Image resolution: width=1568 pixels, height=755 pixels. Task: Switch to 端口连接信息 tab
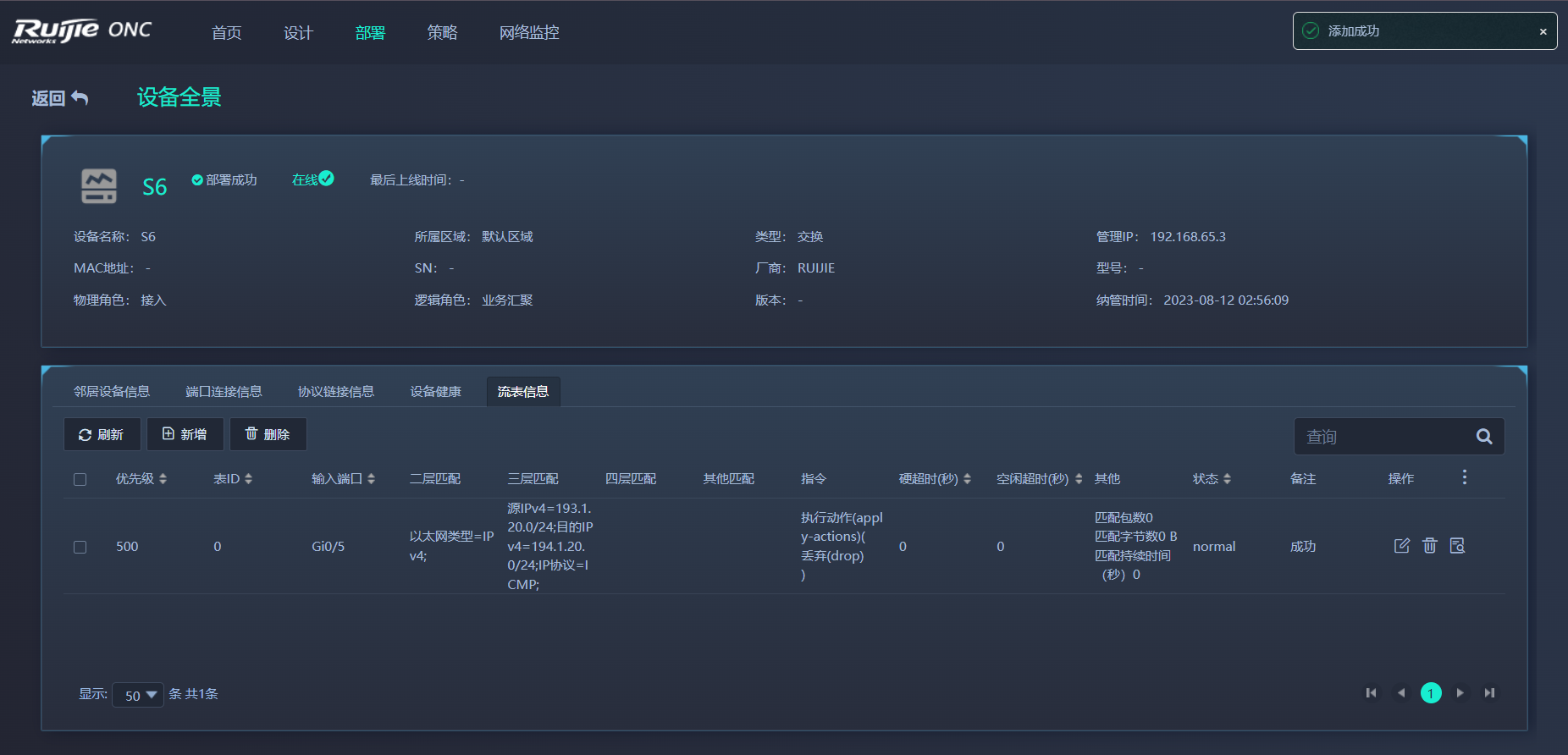[224, 391]
